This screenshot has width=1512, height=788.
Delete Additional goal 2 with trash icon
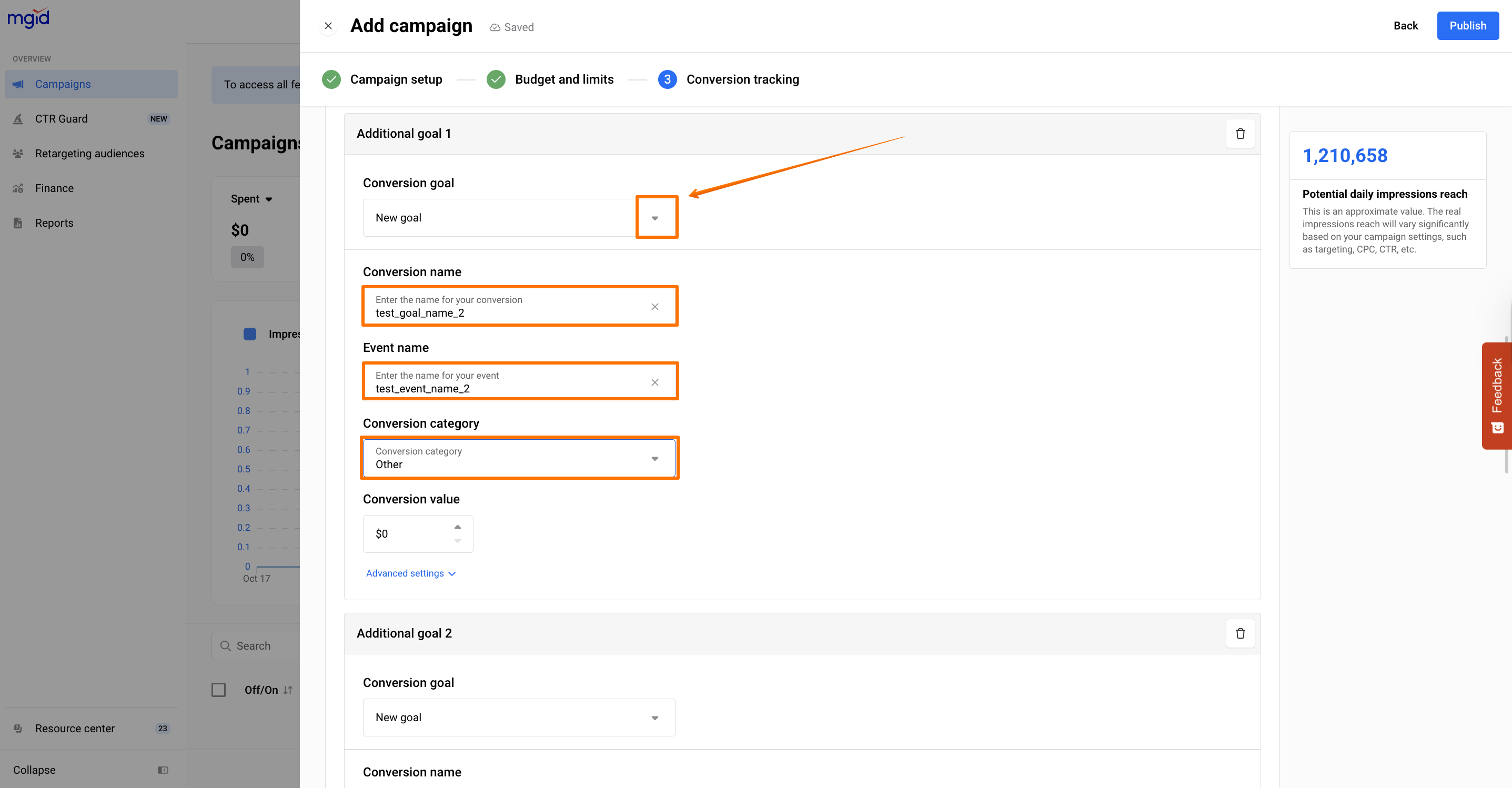point(1239,633)
